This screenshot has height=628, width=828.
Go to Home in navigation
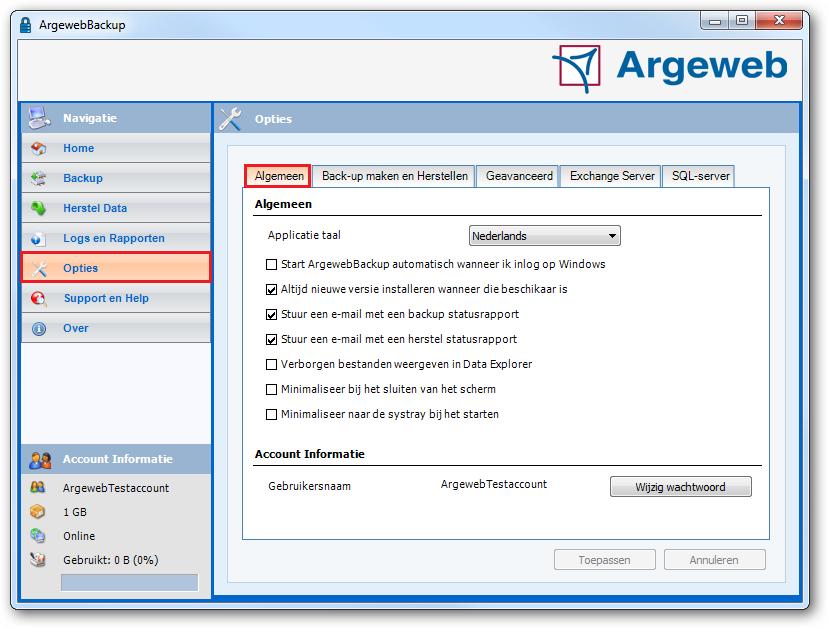click(x=116, y=148)
